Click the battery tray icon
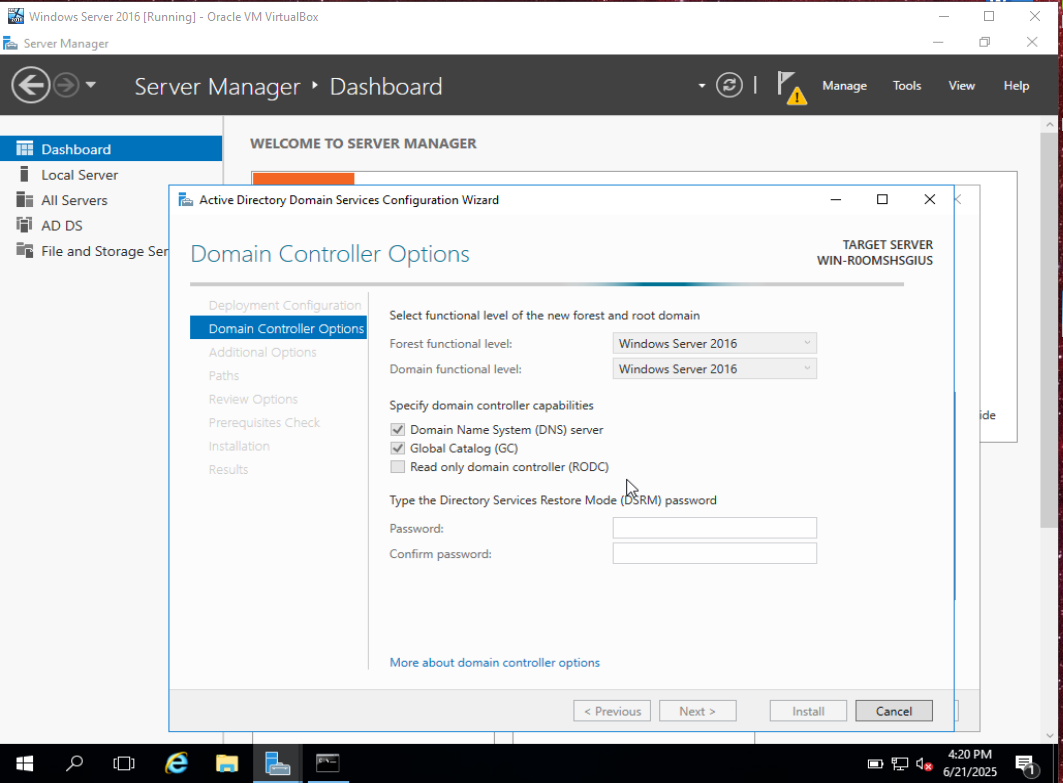The image size is (1063, 783). 875,764
